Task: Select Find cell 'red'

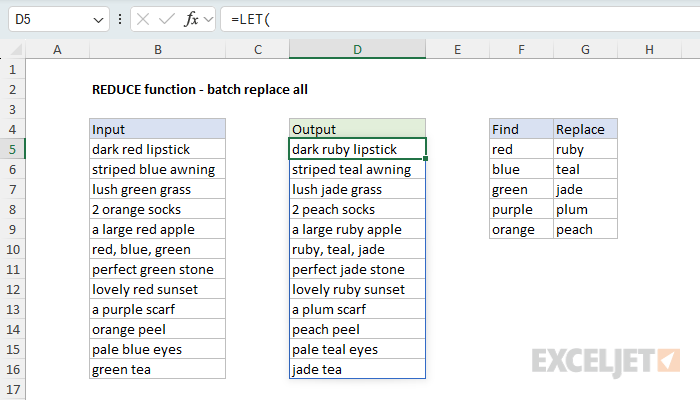Action: [521, 149]
